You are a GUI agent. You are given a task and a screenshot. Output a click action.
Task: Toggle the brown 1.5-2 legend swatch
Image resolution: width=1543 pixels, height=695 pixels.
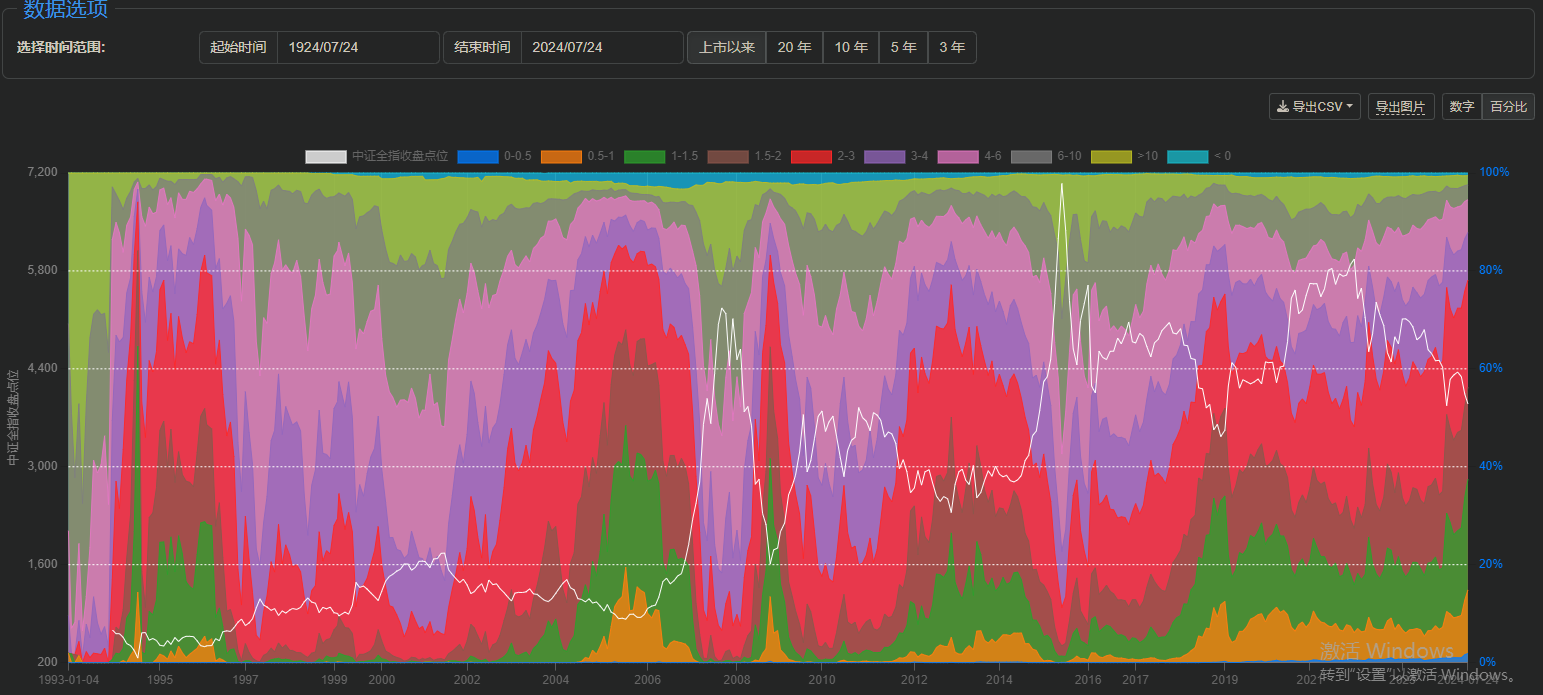(727, 156)
